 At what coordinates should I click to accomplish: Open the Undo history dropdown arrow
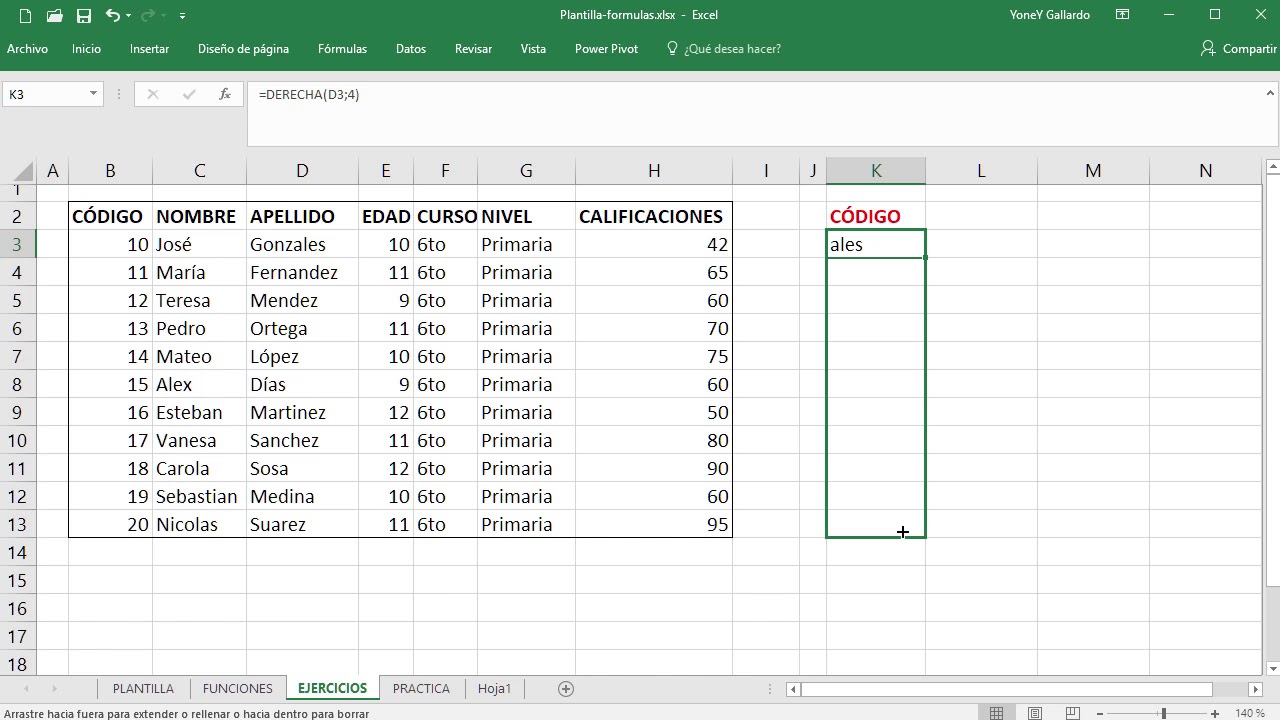pyautogui.click(x=128, y=16)
